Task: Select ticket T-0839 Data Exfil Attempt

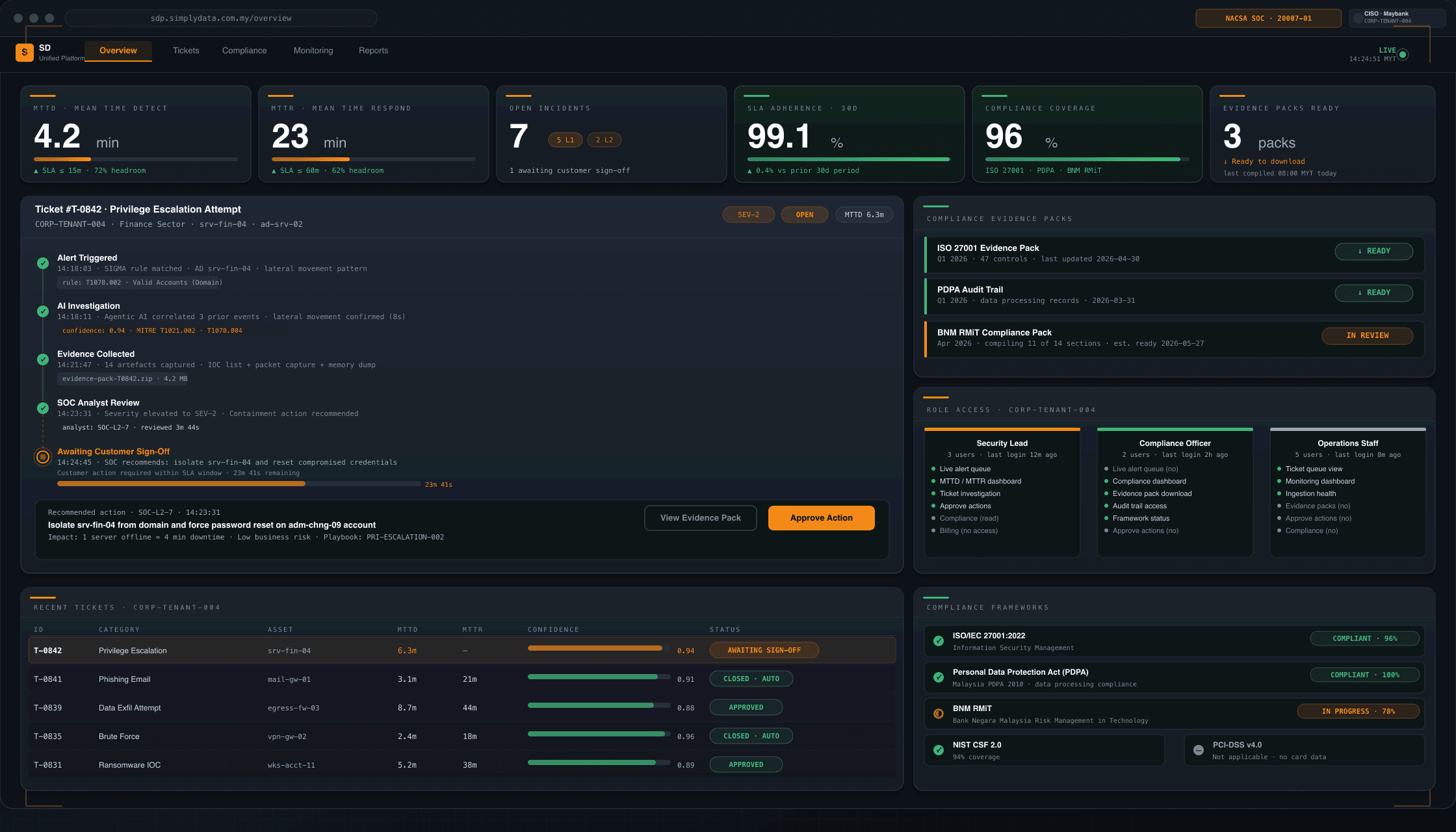Action: point(462,708)
